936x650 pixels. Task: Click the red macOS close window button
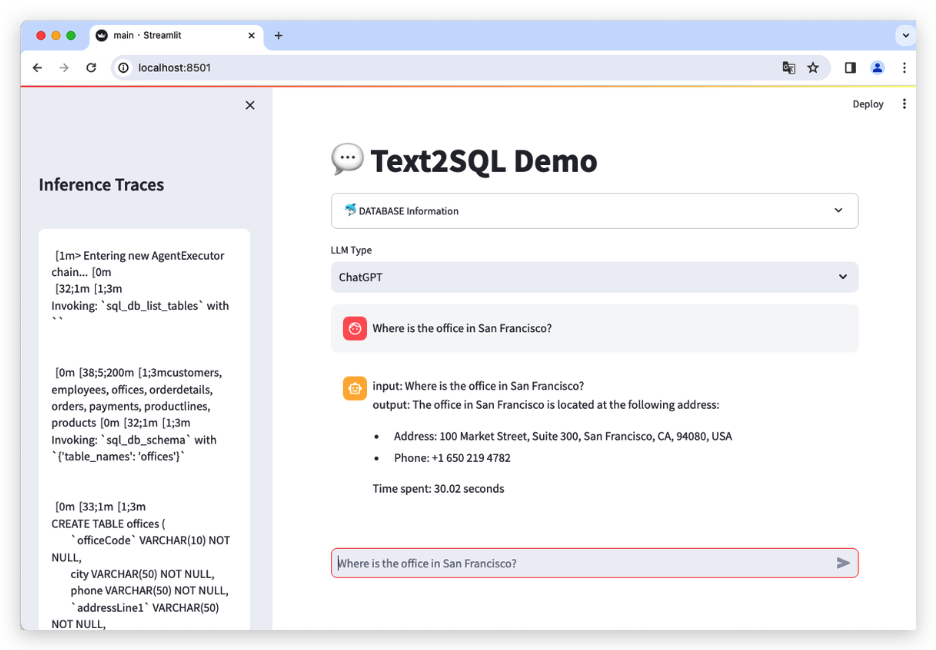tap(41, 36)
